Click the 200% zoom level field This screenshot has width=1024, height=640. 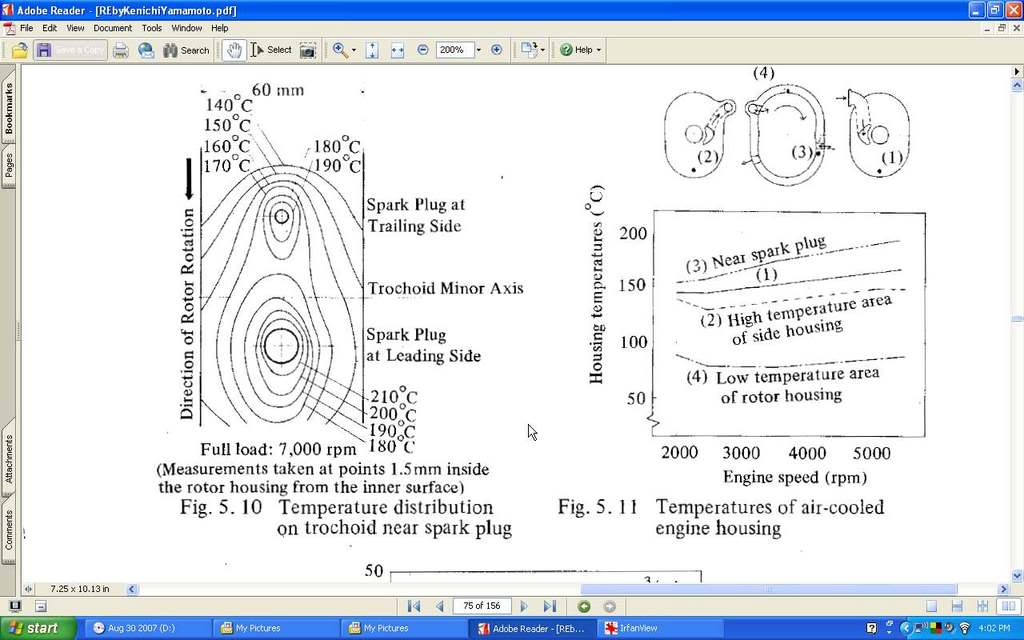click(x=455, y=50)
